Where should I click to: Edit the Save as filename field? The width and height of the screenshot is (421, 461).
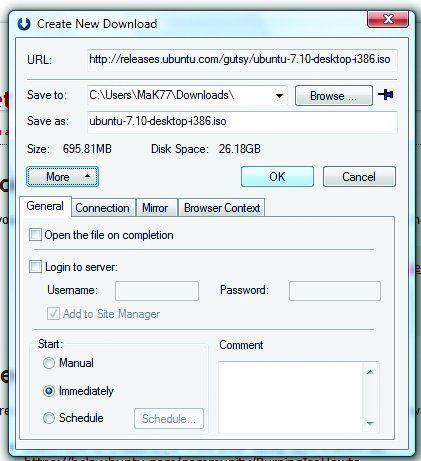click(242, 122)
